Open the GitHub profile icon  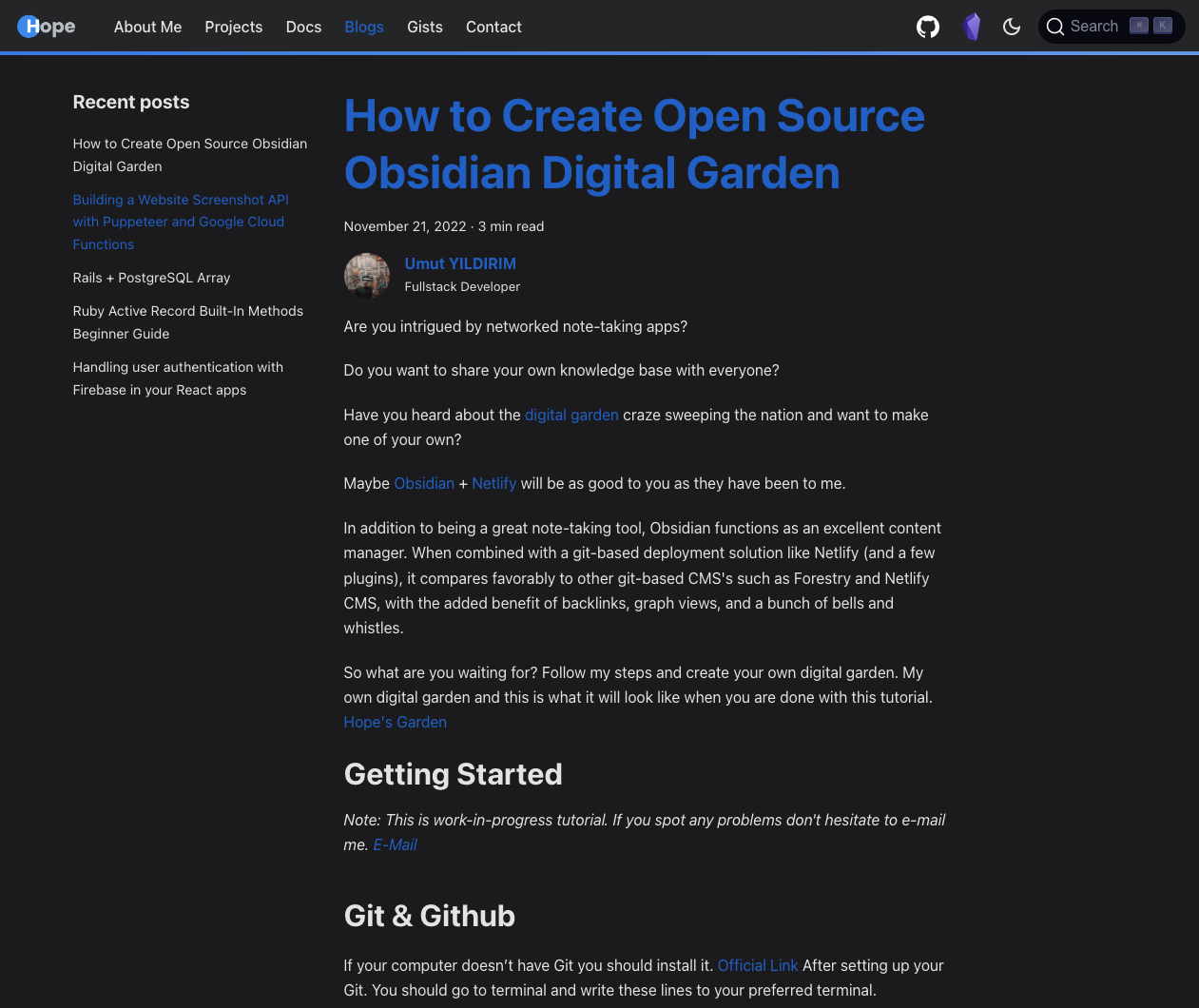point(928,27)
